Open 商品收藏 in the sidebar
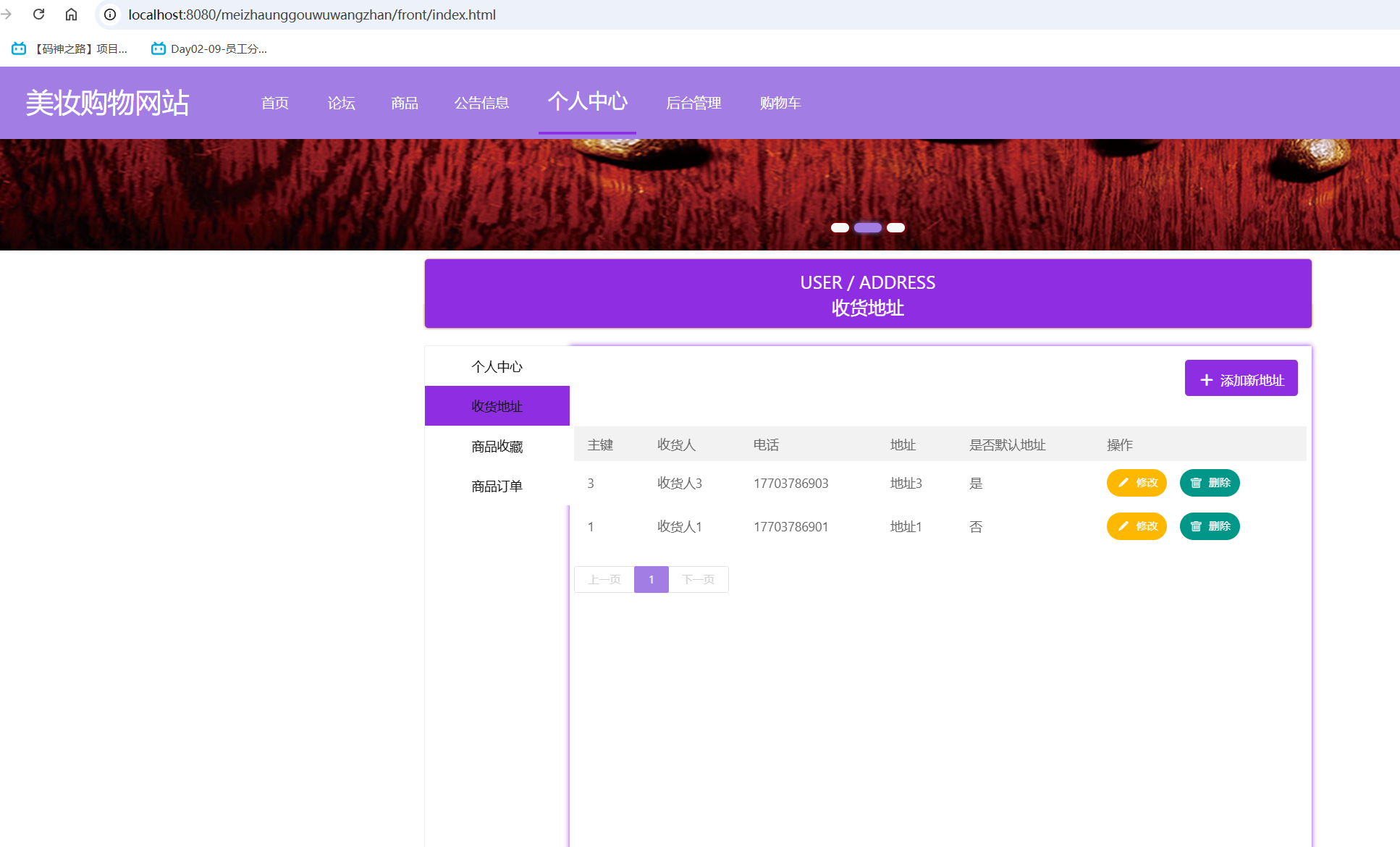 [497, 446]
